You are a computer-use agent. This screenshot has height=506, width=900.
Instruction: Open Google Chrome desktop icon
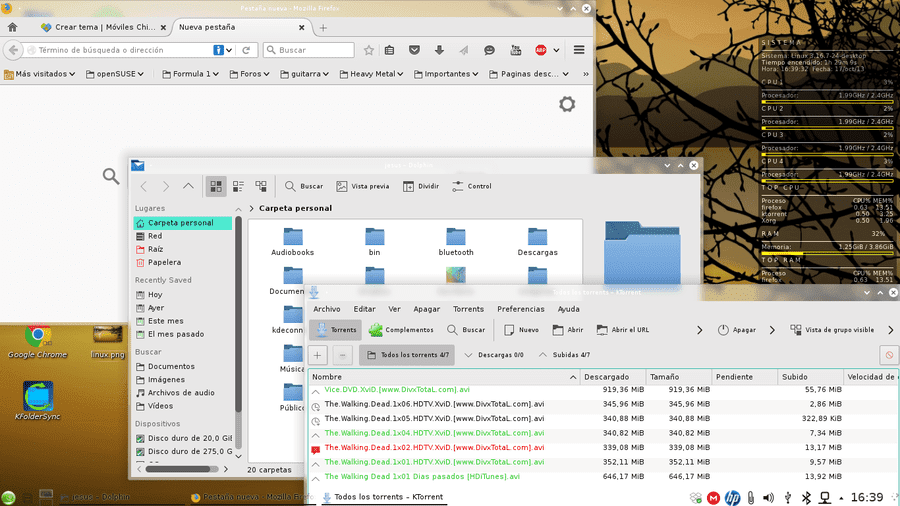pyautogui.click(x=38, y=342)
